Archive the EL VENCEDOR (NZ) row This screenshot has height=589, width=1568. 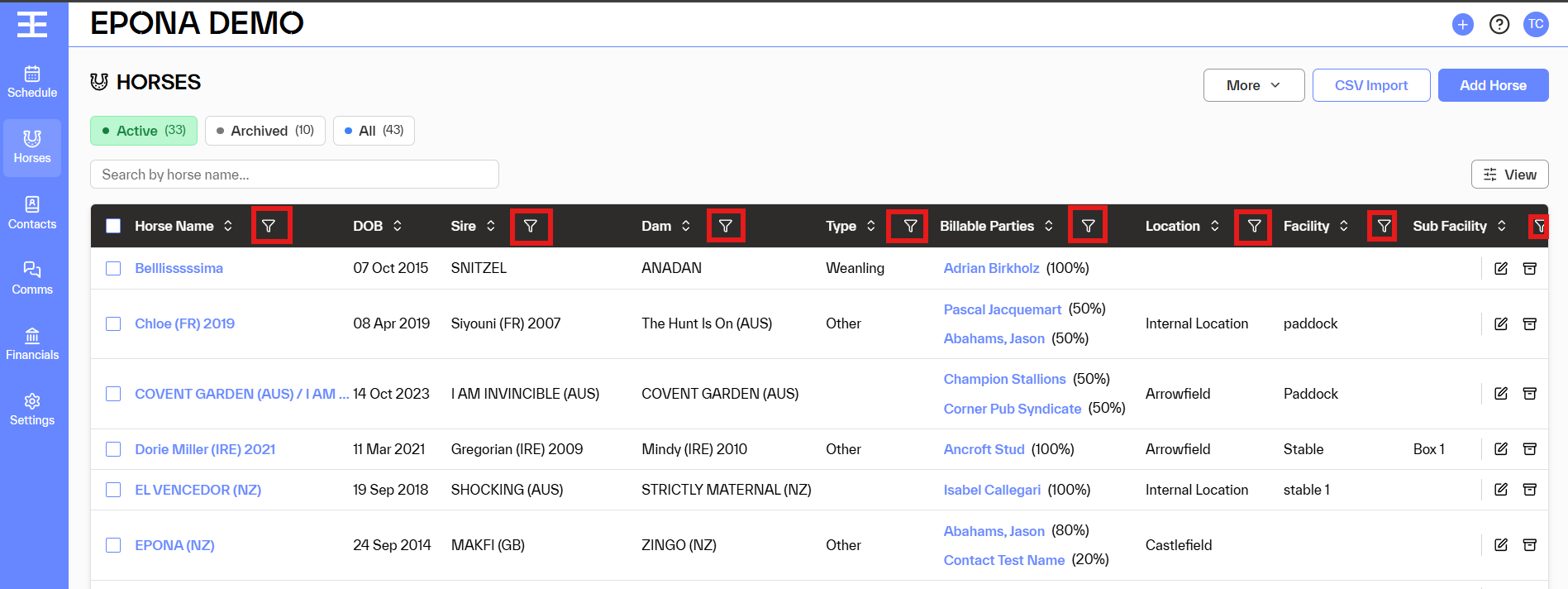pyautogui.click(x=1530, y=489)
